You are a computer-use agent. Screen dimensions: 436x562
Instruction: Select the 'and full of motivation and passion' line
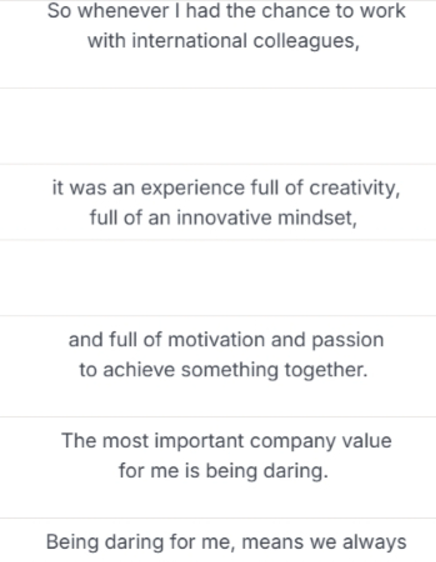(226, 340)
